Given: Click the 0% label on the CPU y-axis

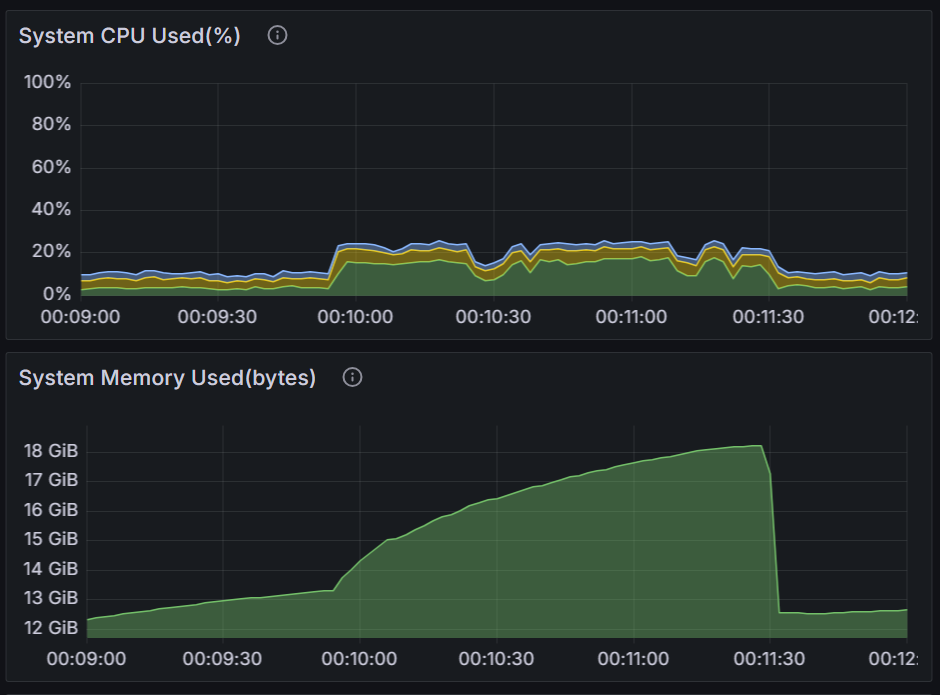Looking at the screenshot, I should (56, 294).
